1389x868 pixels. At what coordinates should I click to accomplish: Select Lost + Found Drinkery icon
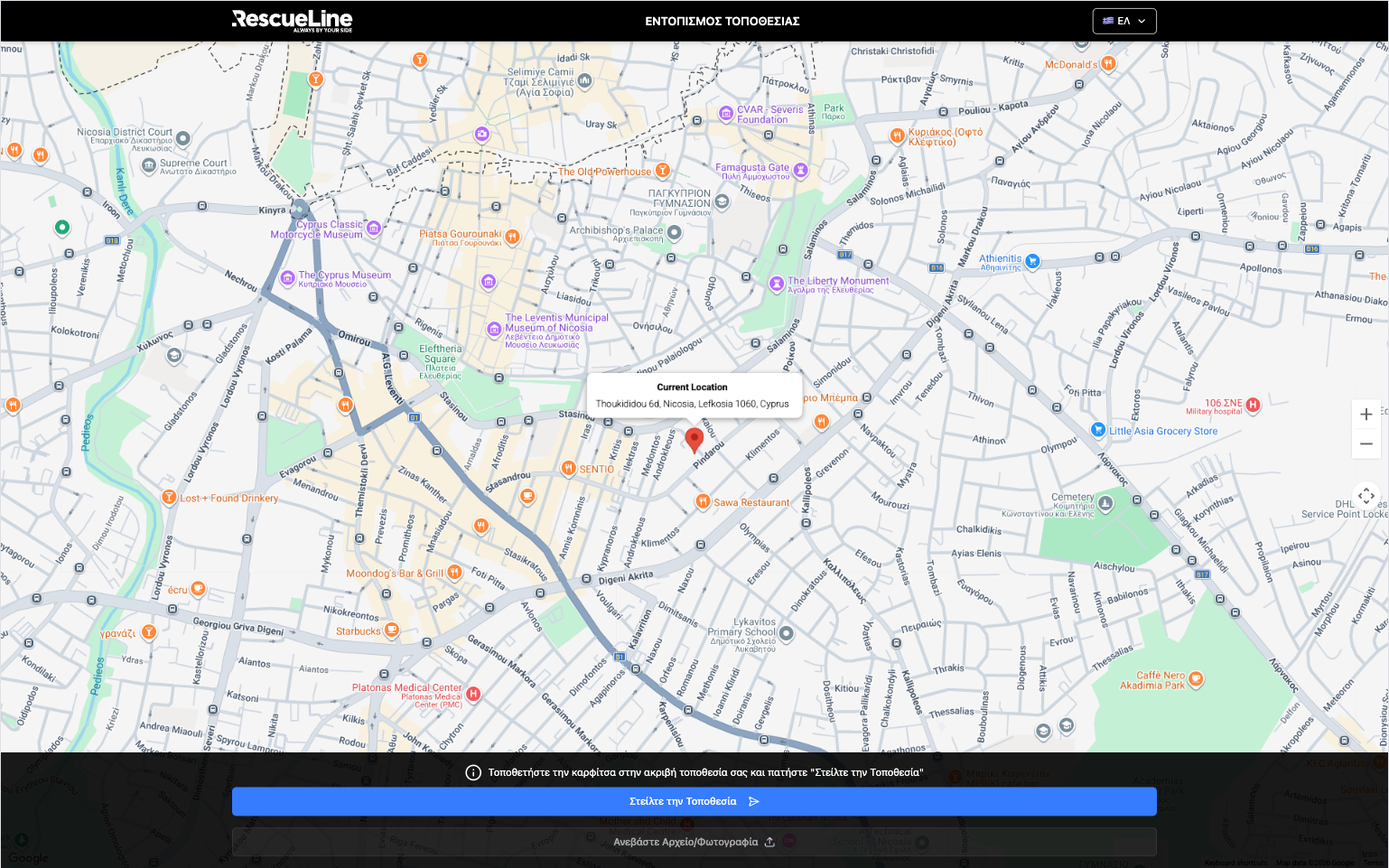[x=168, y=498]
